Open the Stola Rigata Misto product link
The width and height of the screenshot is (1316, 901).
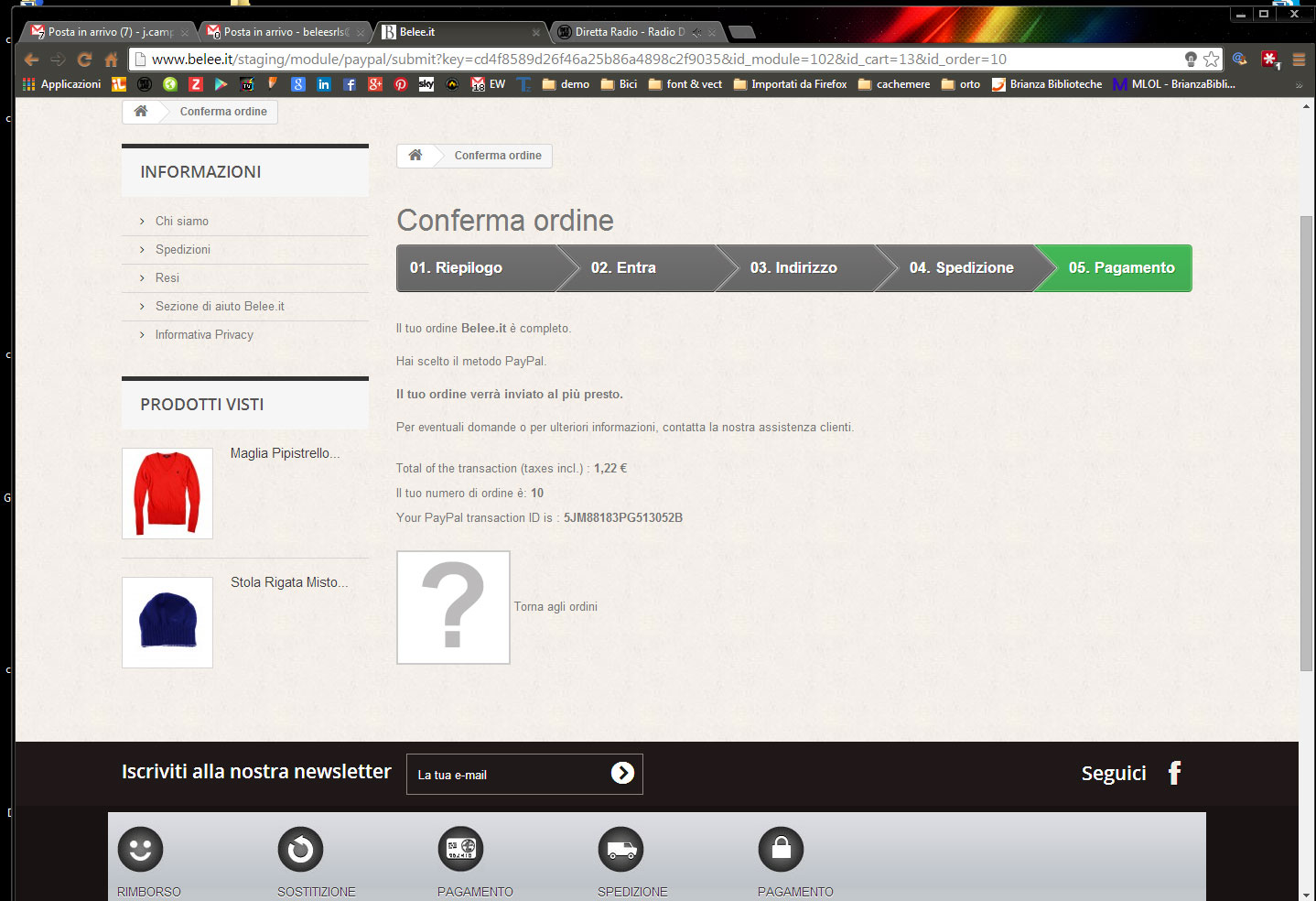(x=289, y=582)
